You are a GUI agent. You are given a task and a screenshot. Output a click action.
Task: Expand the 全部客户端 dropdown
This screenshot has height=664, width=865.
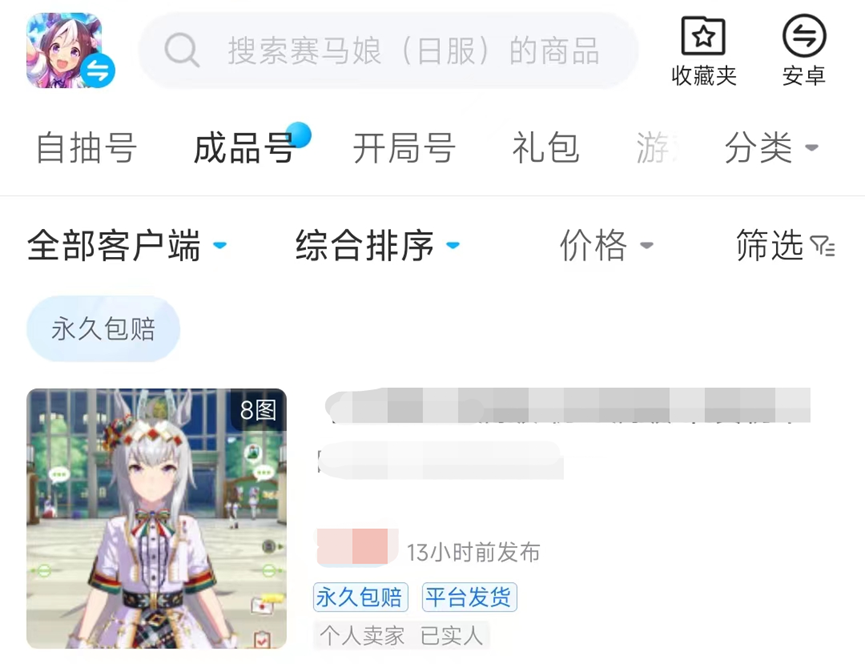(x=127, y=245)
